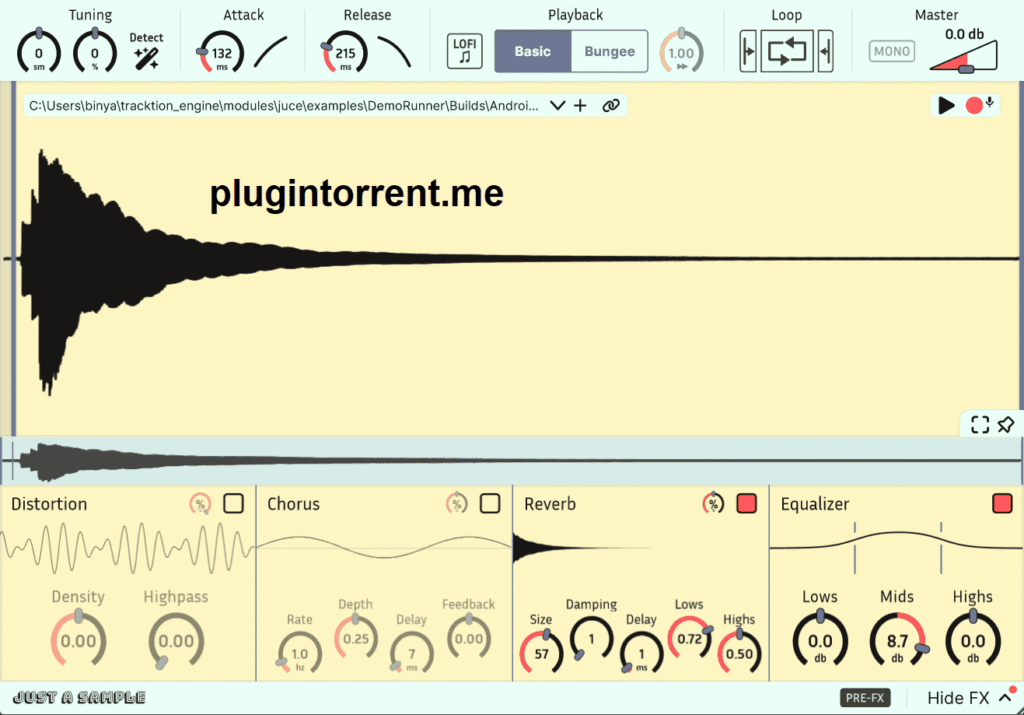Click the pin icon in waveform view
Screen dimensions: 1024x715
click(1006, 424)
